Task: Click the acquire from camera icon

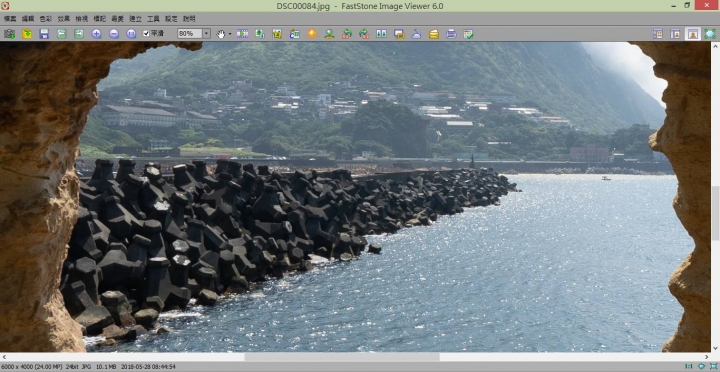Action: tap(10, 34)
